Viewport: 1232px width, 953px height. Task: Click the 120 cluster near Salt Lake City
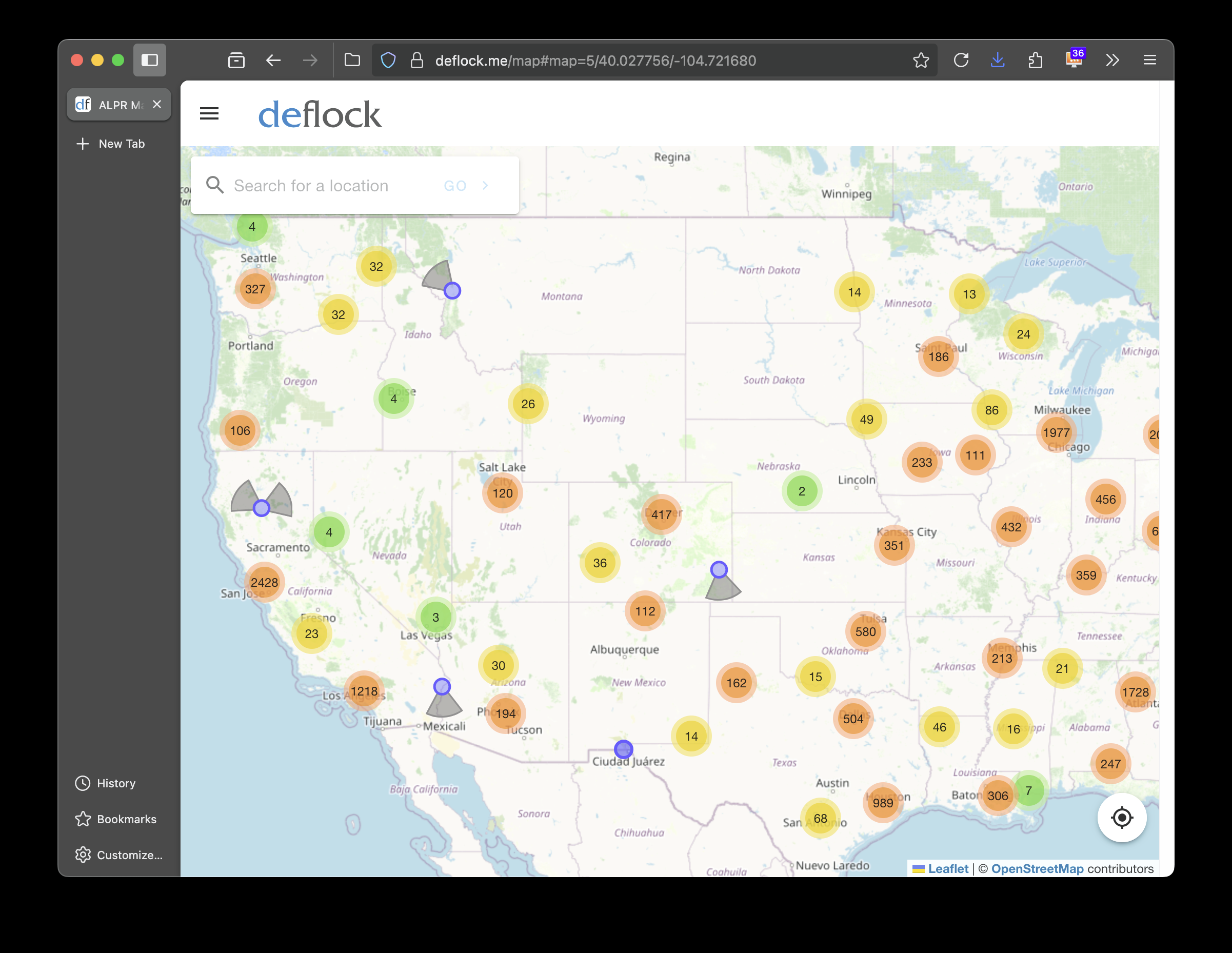502,494
